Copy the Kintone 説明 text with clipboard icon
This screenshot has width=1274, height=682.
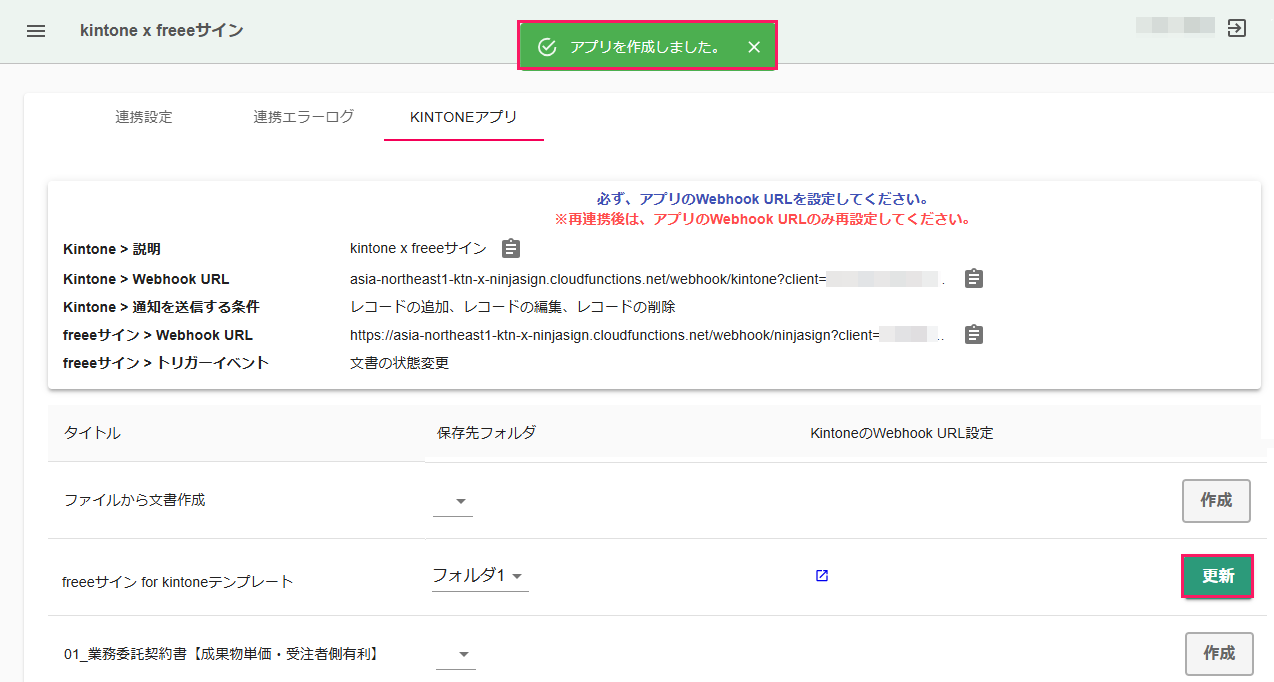[x=511, y=248]
